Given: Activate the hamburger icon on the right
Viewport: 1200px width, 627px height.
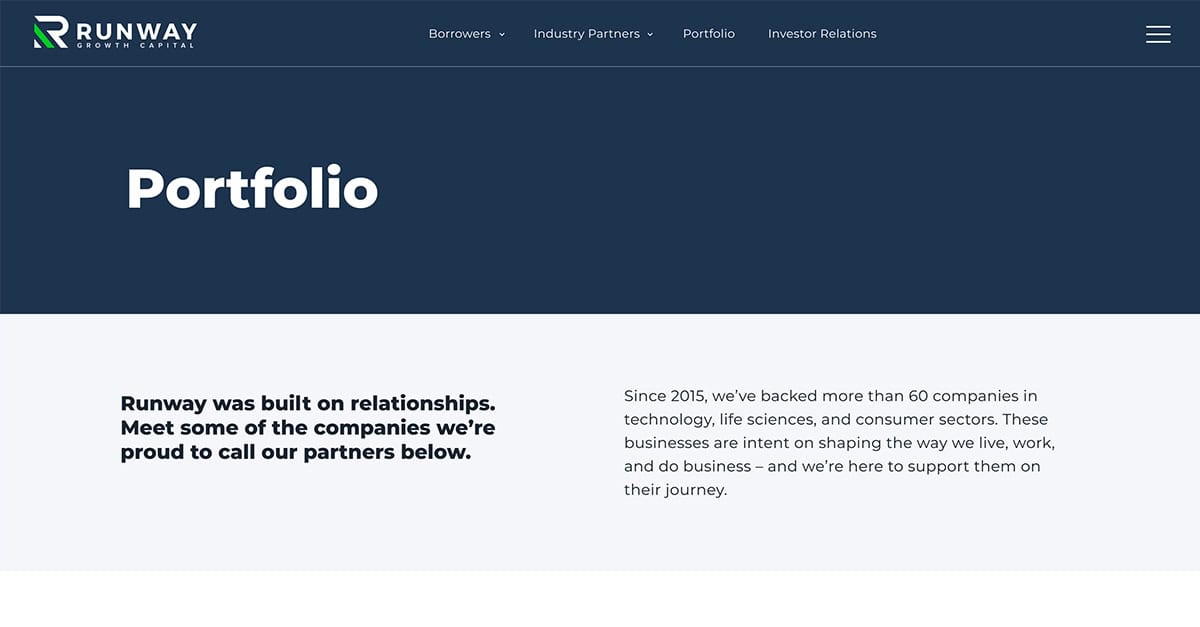Looking at the screenshot, I should coord(1158,33).
